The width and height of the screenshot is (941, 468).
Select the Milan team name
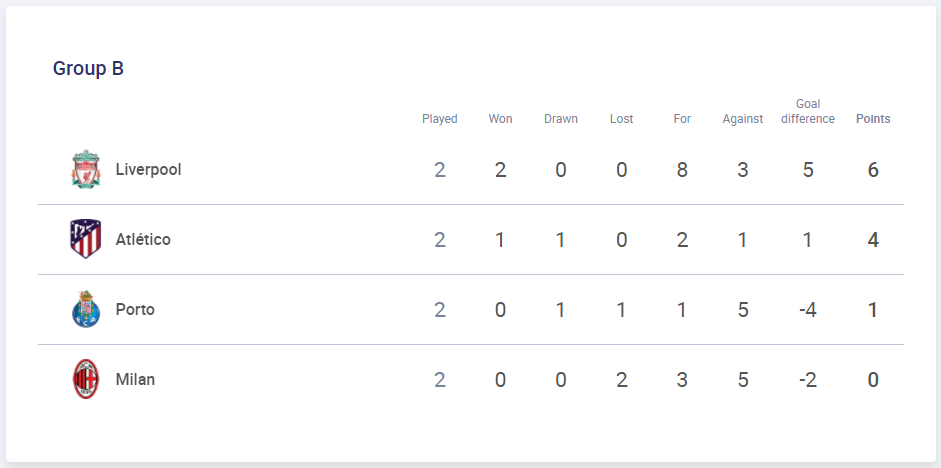[x=135, y=379]
